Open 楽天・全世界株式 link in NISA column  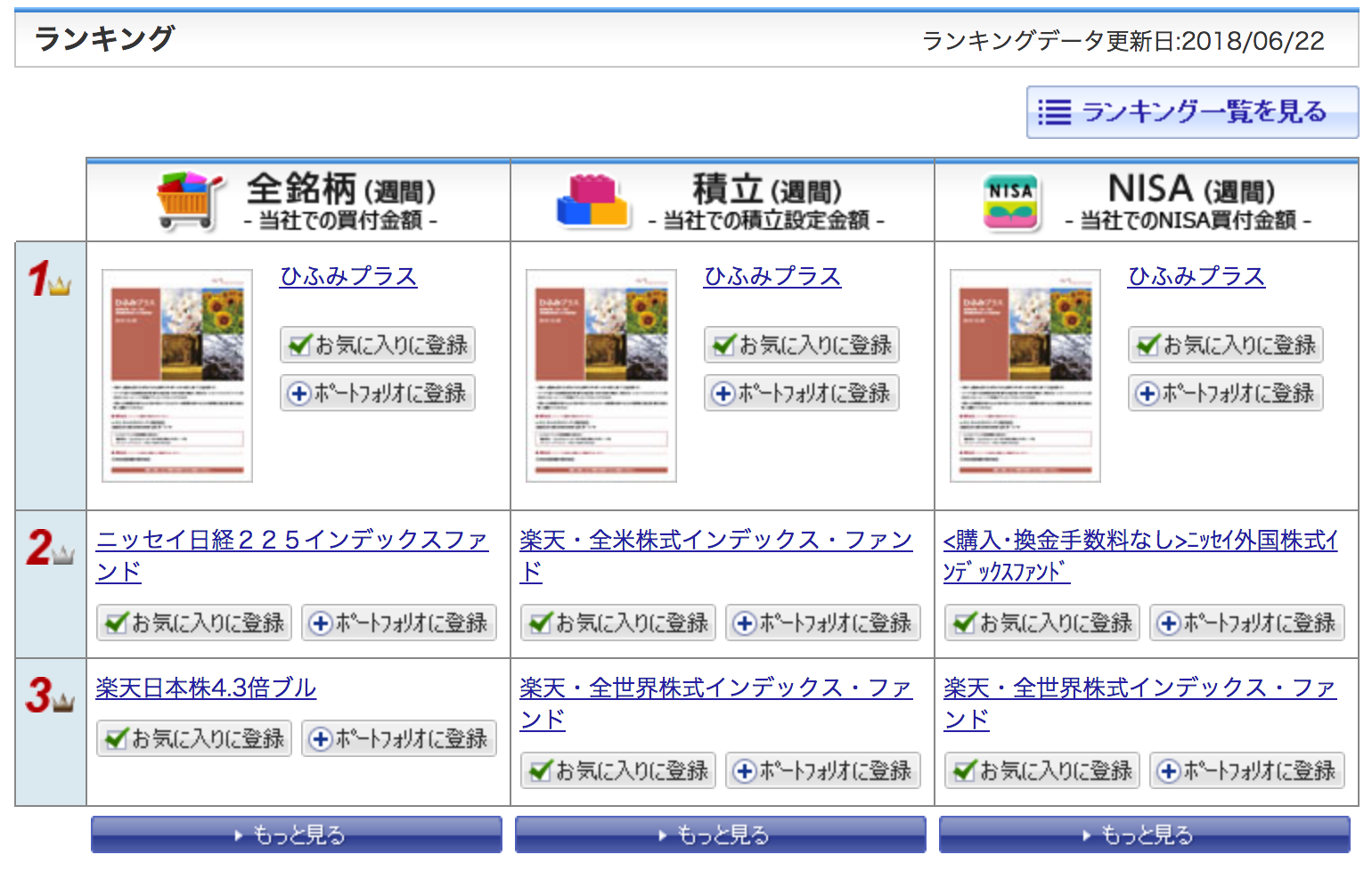(1140, 703)
